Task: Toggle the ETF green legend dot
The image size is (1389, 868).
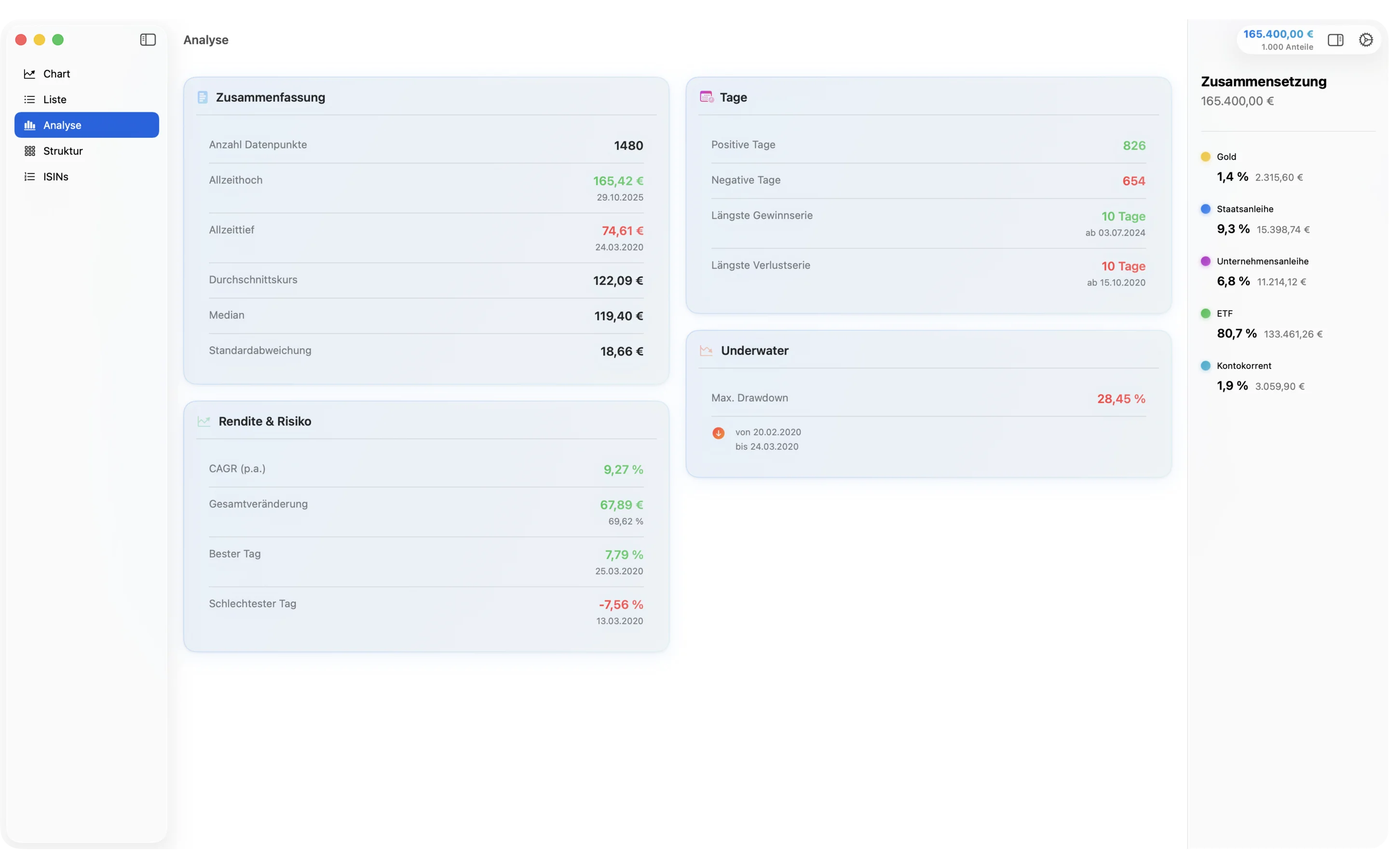Action: 1205,313
